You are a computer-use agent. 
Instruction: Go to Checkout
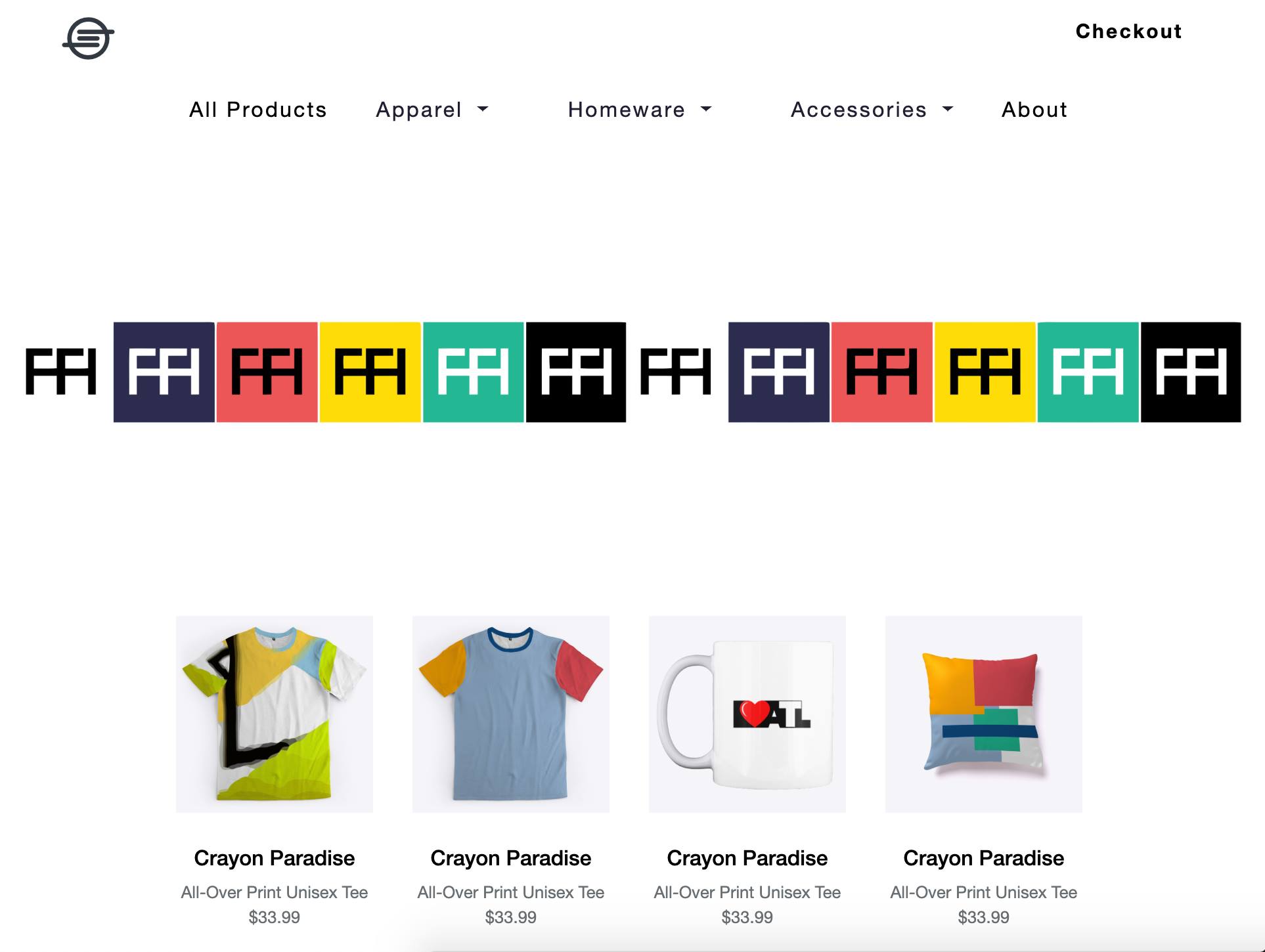click(x=1129, y=32)
